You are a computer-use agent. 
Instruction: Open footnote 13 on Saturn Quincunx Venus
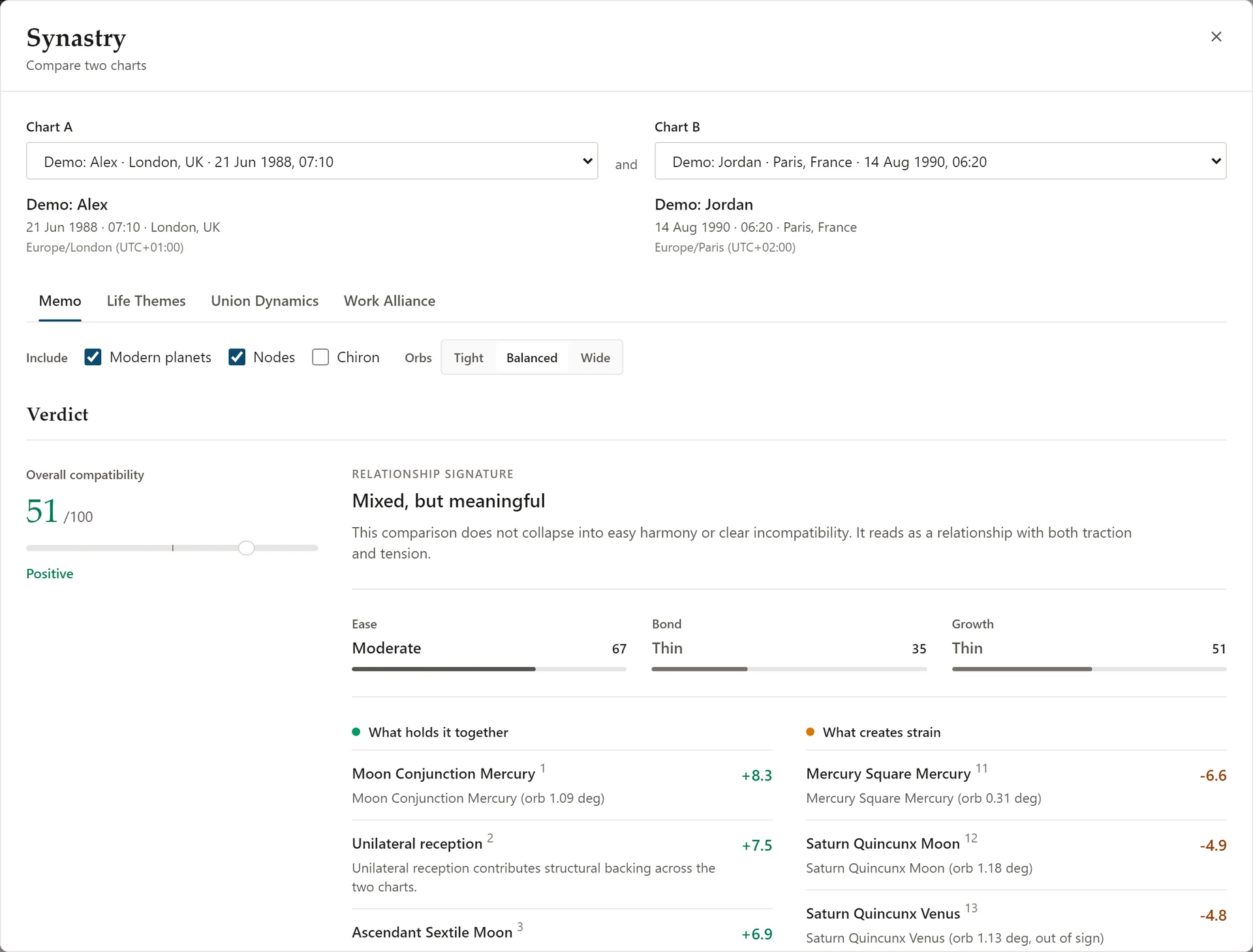coord(971,908)
